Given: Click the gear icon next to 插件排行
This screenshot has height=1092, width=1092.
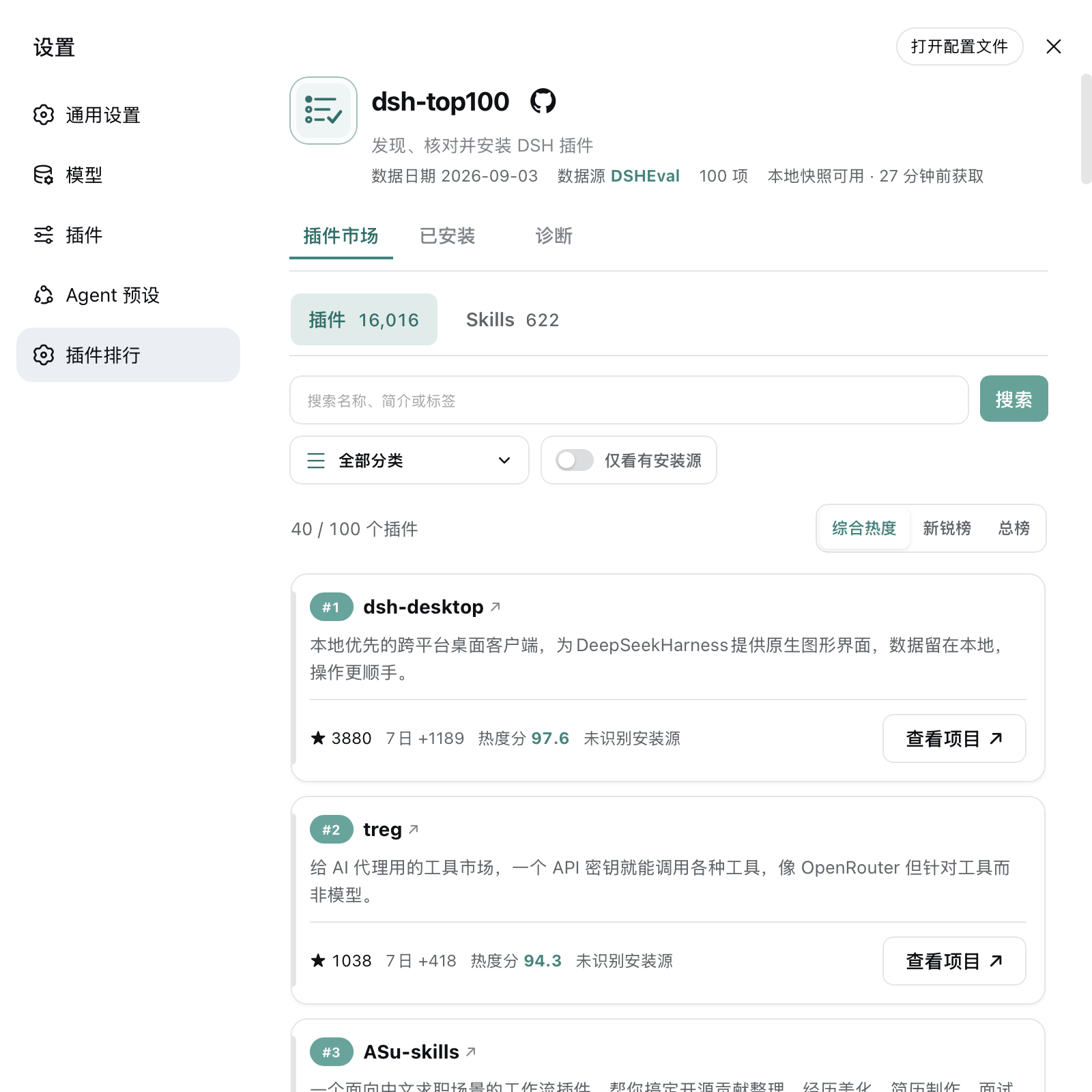Looking at the screenshot, I should (x=44, y=355).
